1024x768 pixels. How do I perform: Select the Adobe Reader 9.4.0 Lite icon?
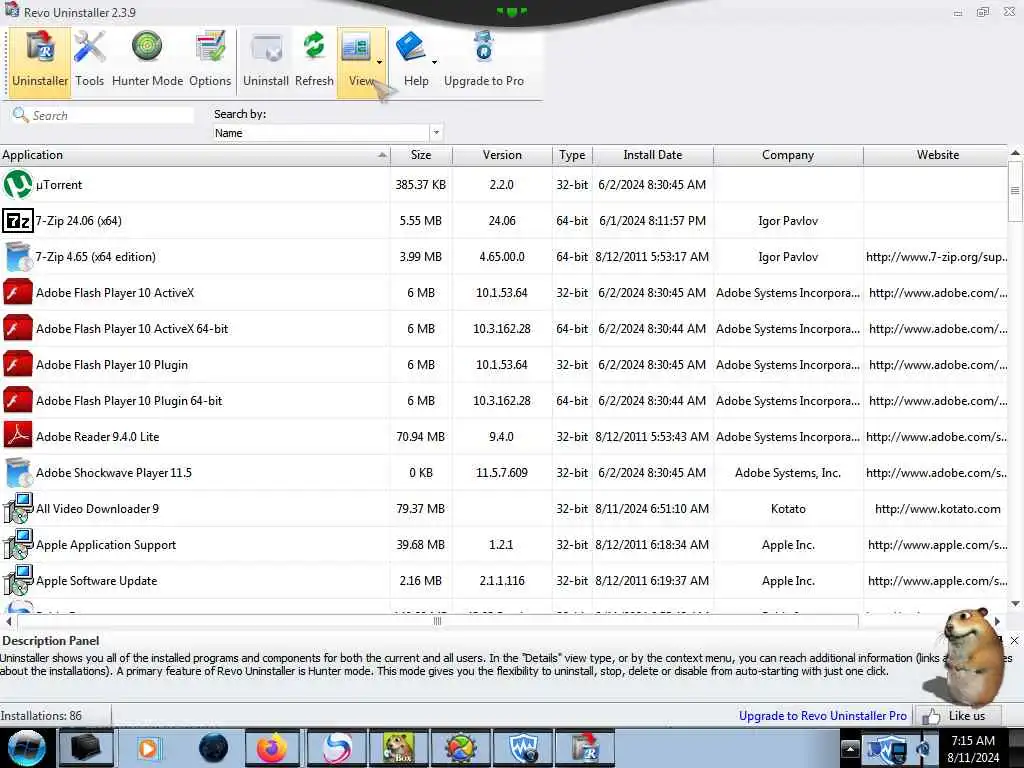tap(18, 436)
